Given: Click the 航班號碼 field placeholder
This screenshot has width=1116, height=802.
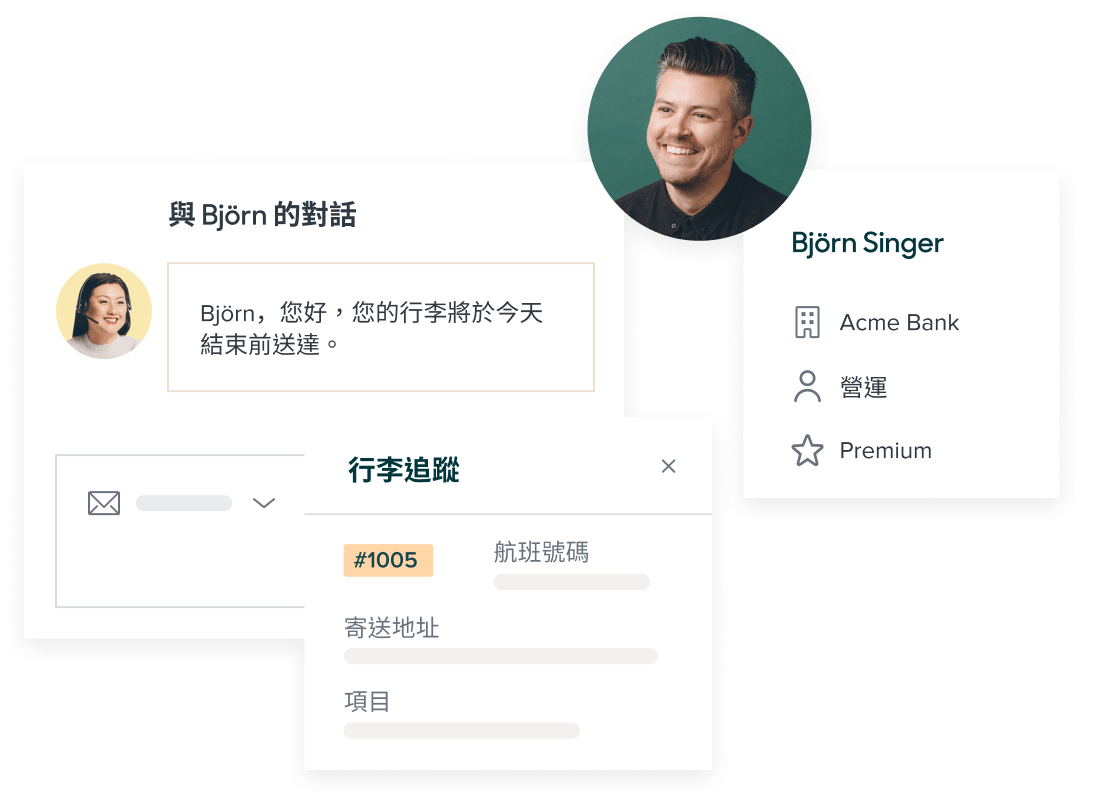Looking at the screenshot, I should 572,581.
